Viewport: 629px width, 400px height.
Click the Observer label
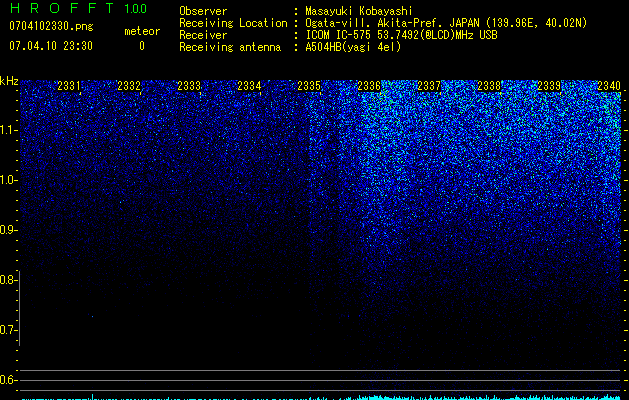(203, 11)
